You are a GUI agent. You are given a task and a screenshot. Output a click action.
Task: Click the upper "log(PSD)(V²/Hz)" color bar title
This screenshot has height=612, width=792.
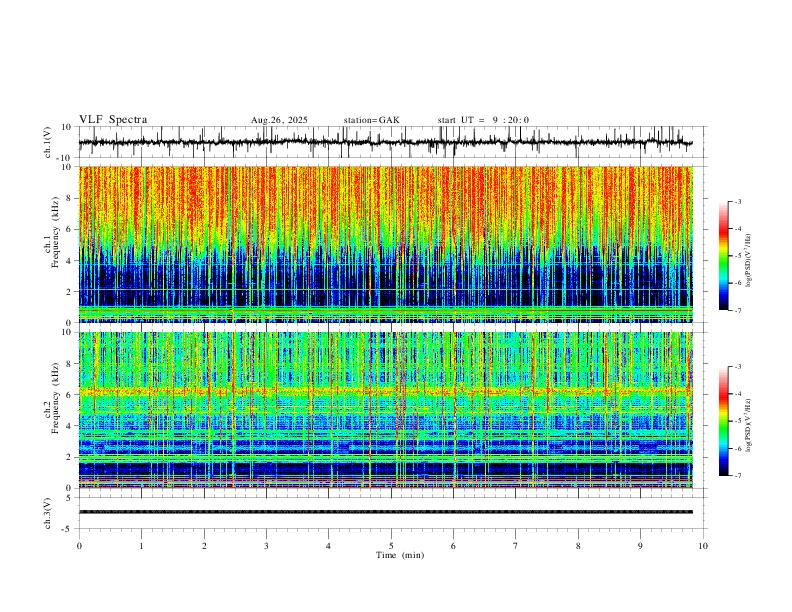click(749, 260)
